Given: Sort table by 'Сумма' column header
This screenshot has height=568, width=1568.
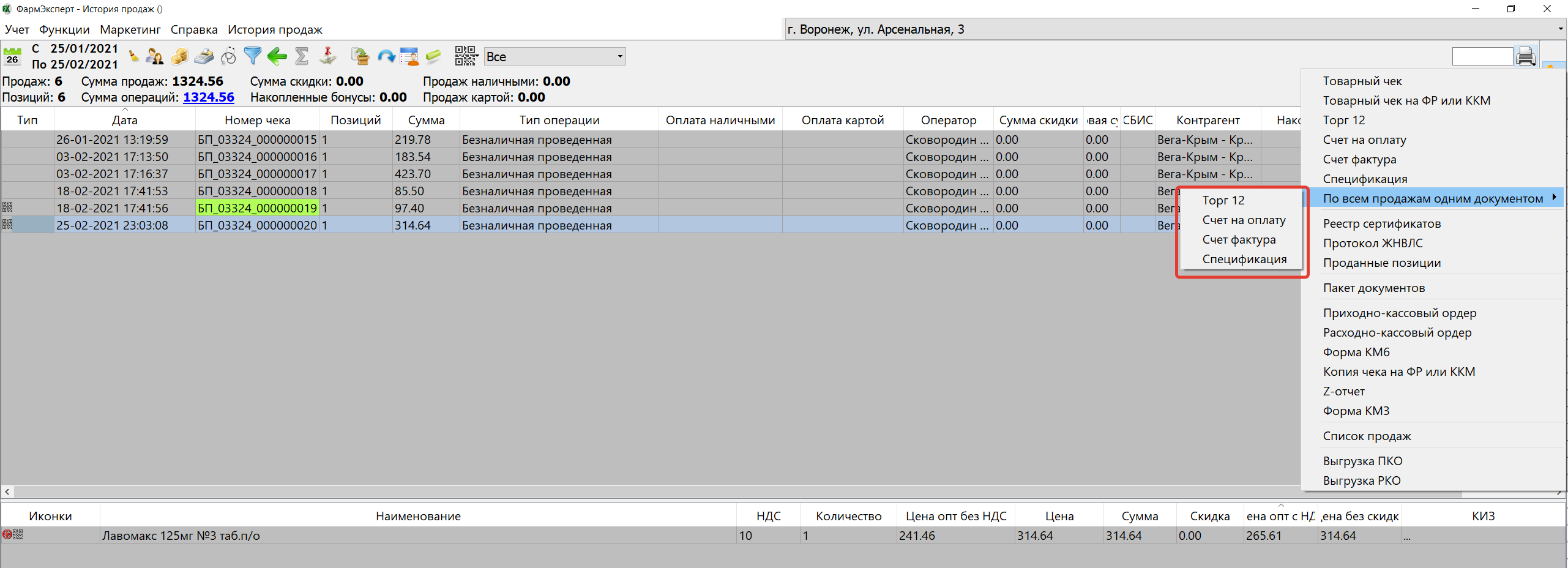Looking at the screenshot, I should [x=426, y=121].
